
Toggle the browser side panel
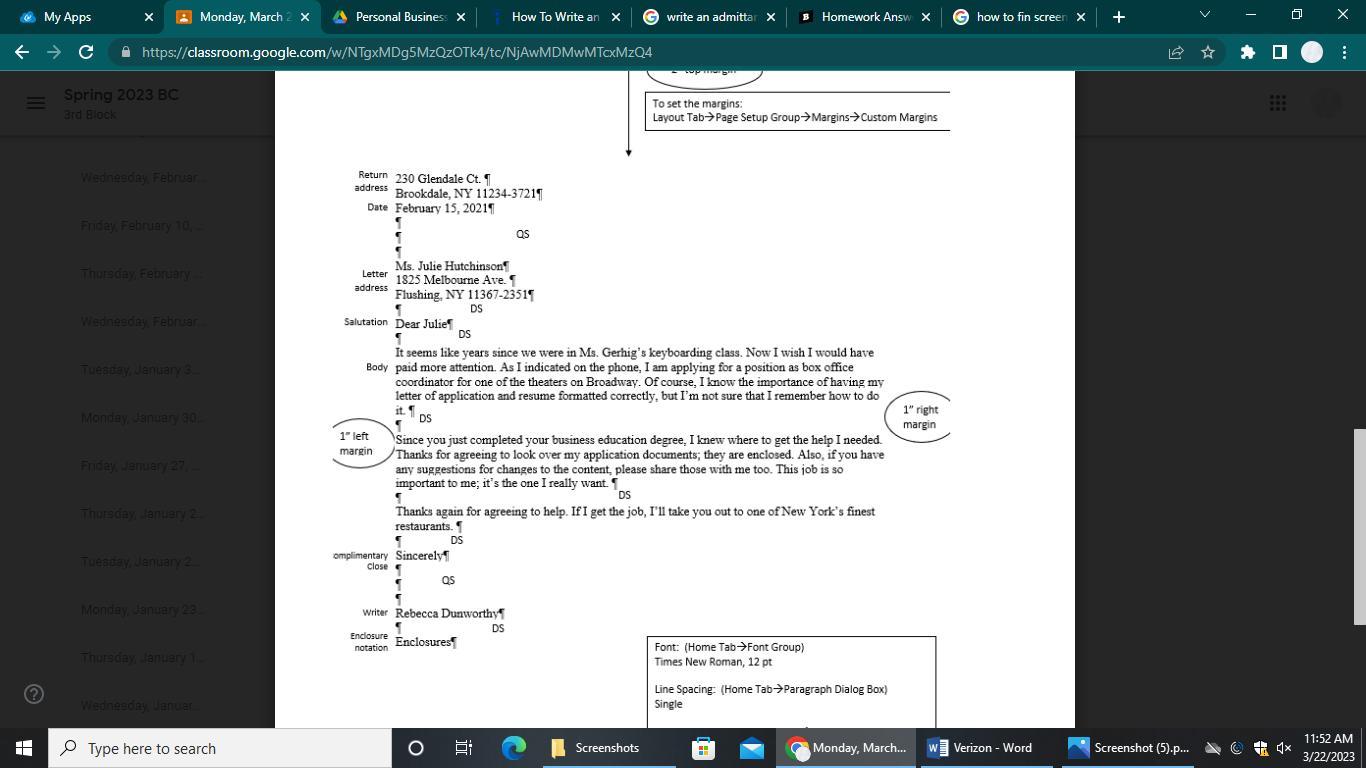click(x=1279, y=52)
